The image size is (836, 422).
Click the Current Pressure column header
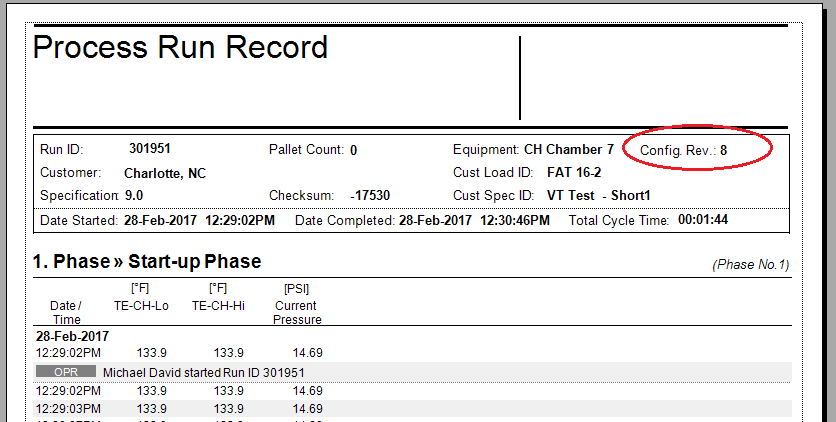(x=297, y=312)
